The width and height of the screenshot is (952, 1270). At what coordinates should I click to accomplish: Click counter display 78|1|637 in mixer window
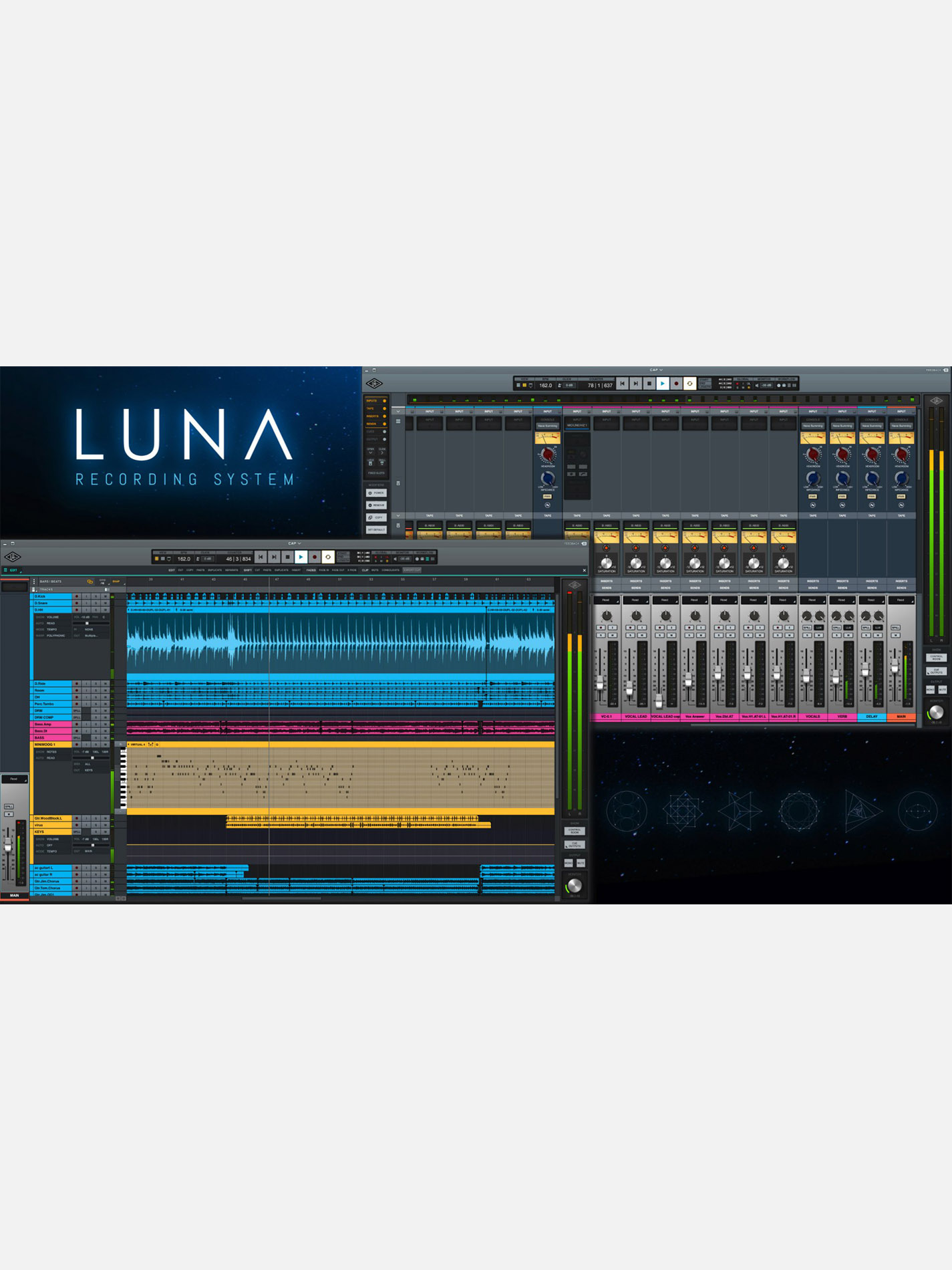pos(600,386)
